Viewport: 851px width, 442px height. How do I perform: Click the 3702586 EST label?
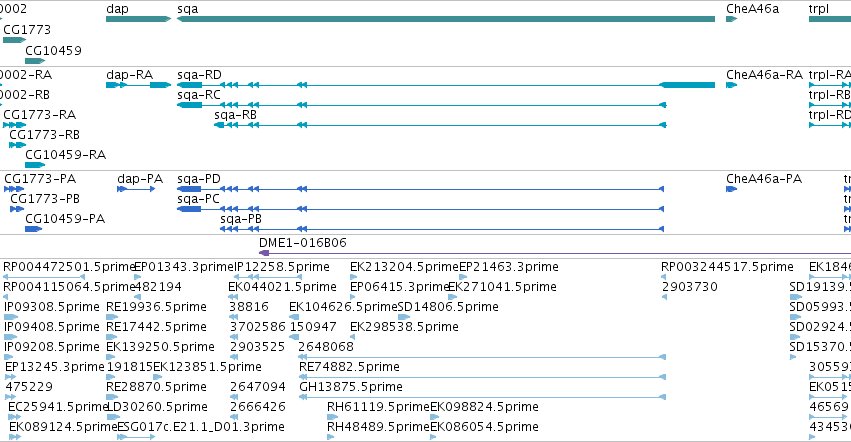(x=258, y=327)
